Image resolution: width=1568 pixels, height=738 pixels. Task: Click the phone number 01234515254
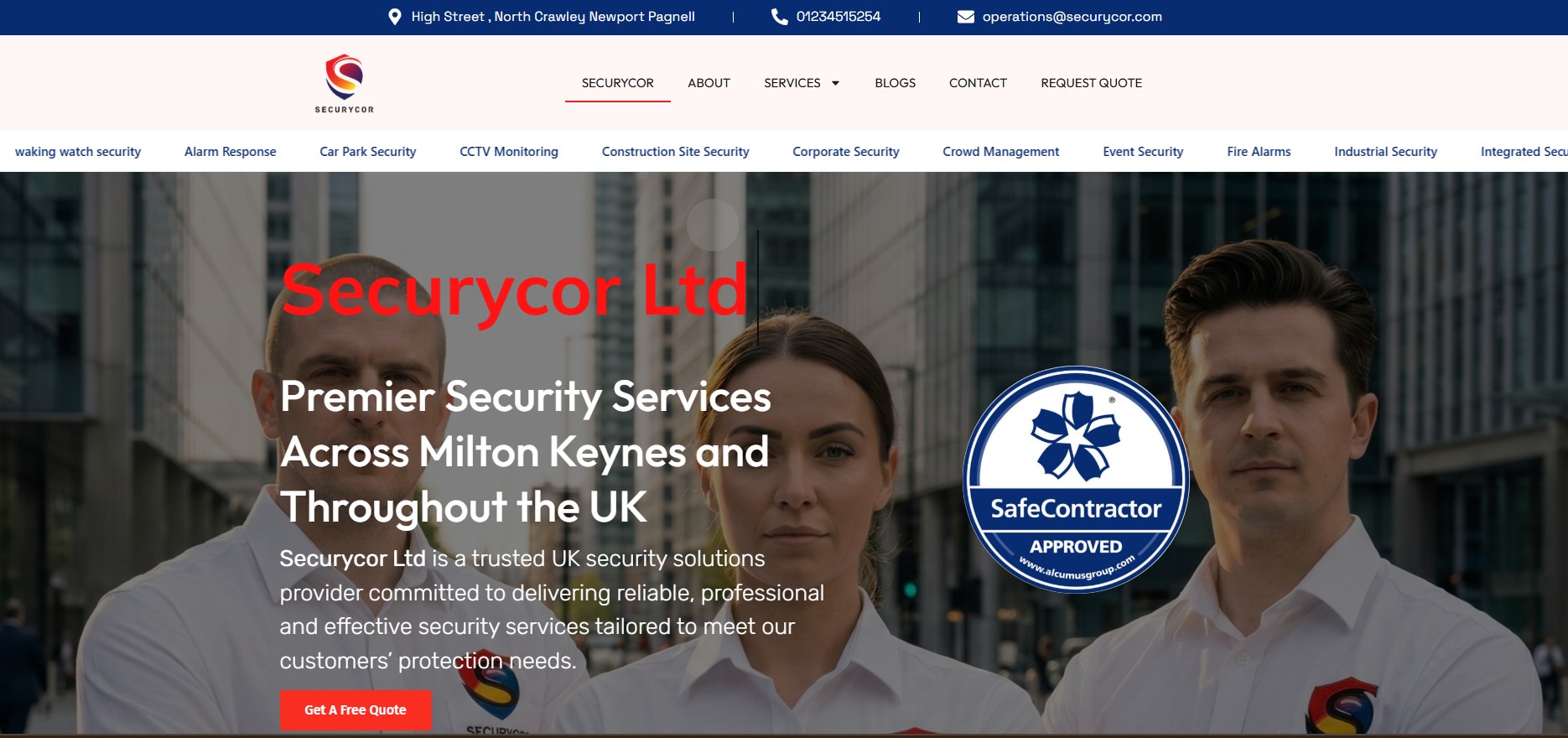[x=839, y=17]
